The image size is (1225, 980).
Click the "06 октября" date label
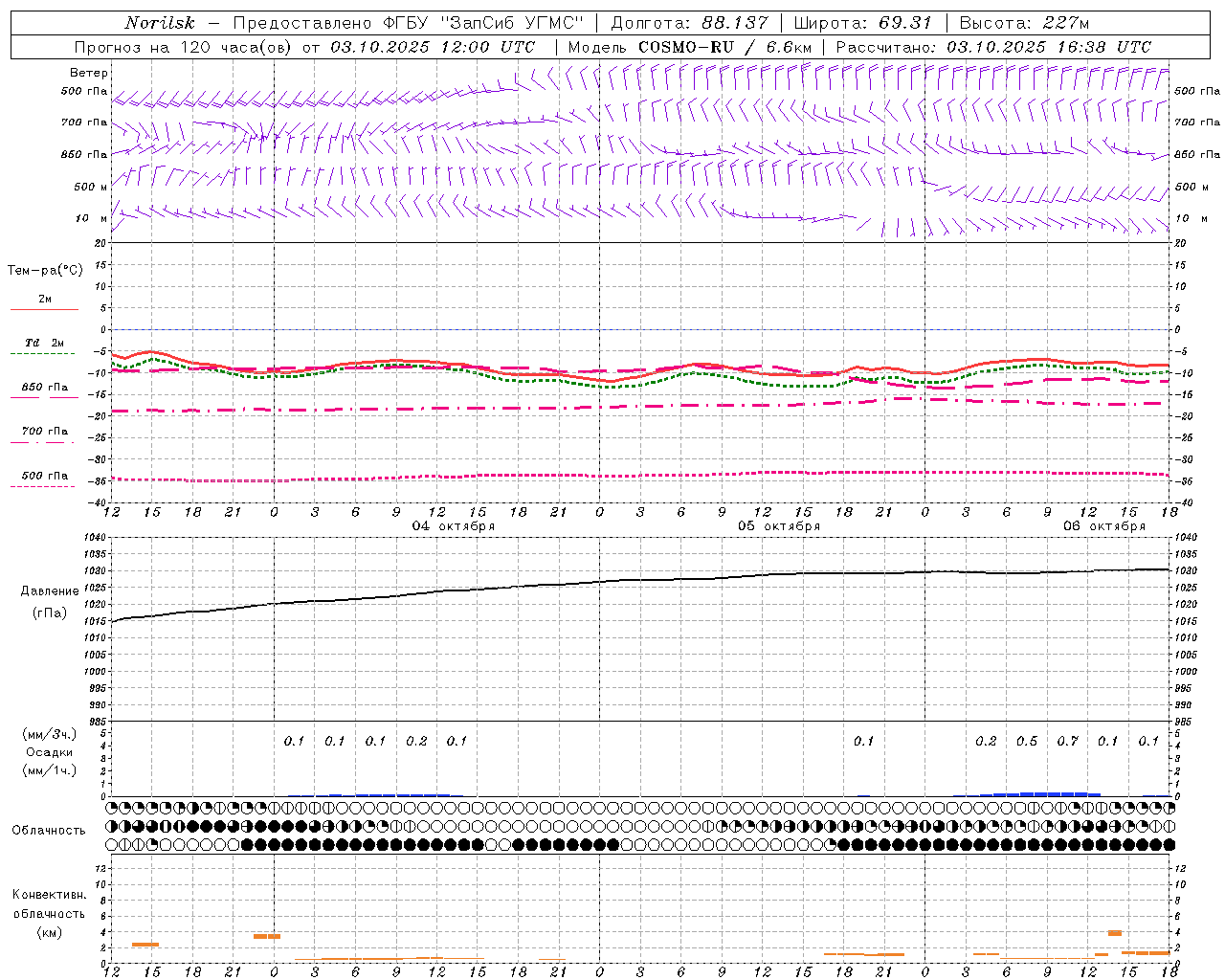point(1104,526)
